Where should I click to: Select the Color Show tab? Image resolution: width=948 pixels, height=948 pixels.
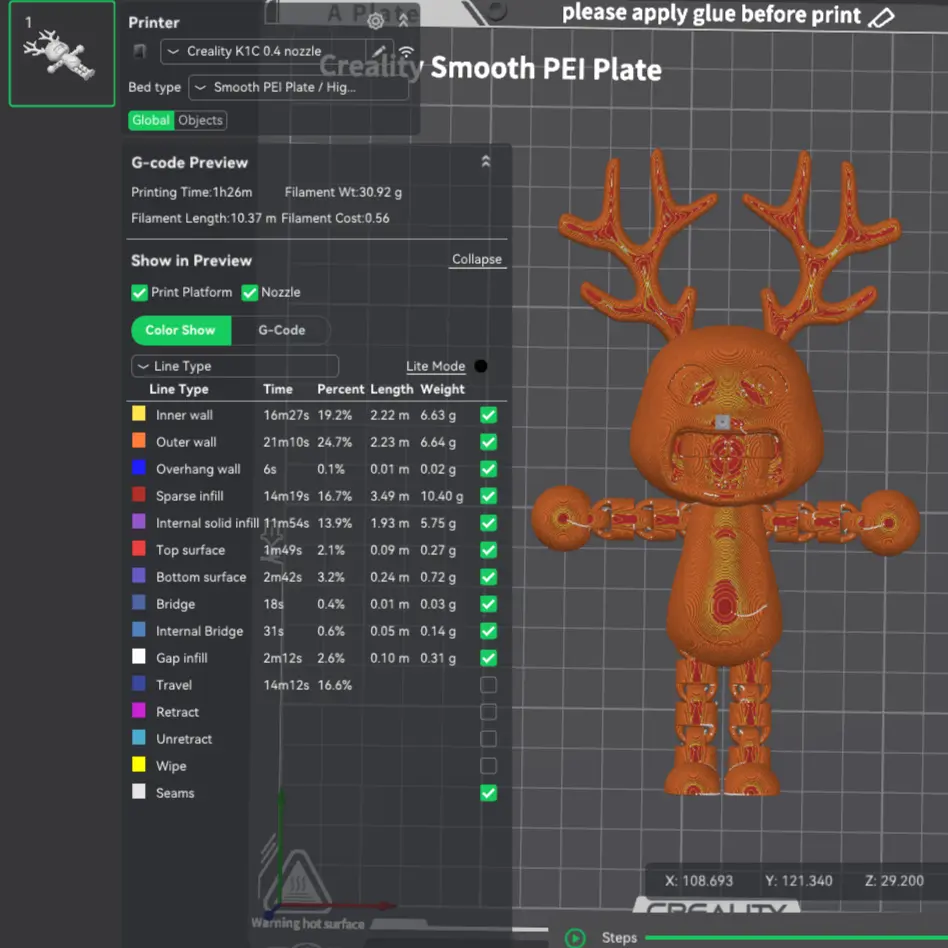pos(181,330)
